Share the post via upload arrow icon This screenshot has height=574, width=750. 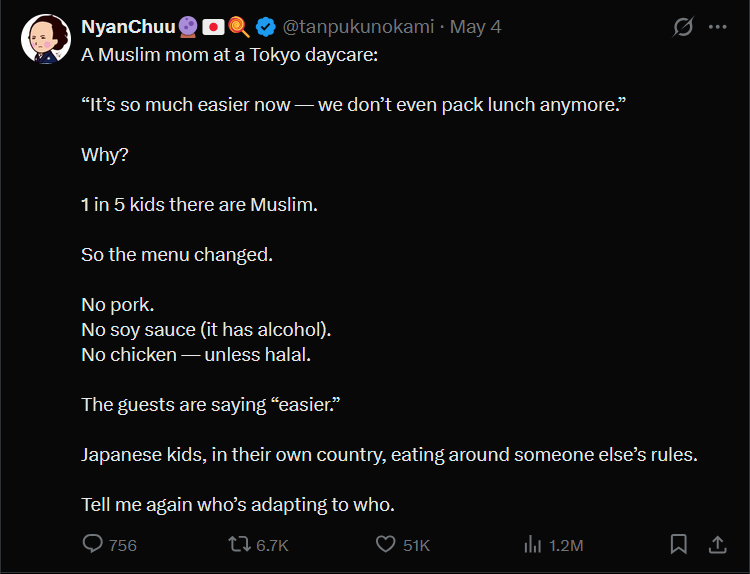(717, 544)
